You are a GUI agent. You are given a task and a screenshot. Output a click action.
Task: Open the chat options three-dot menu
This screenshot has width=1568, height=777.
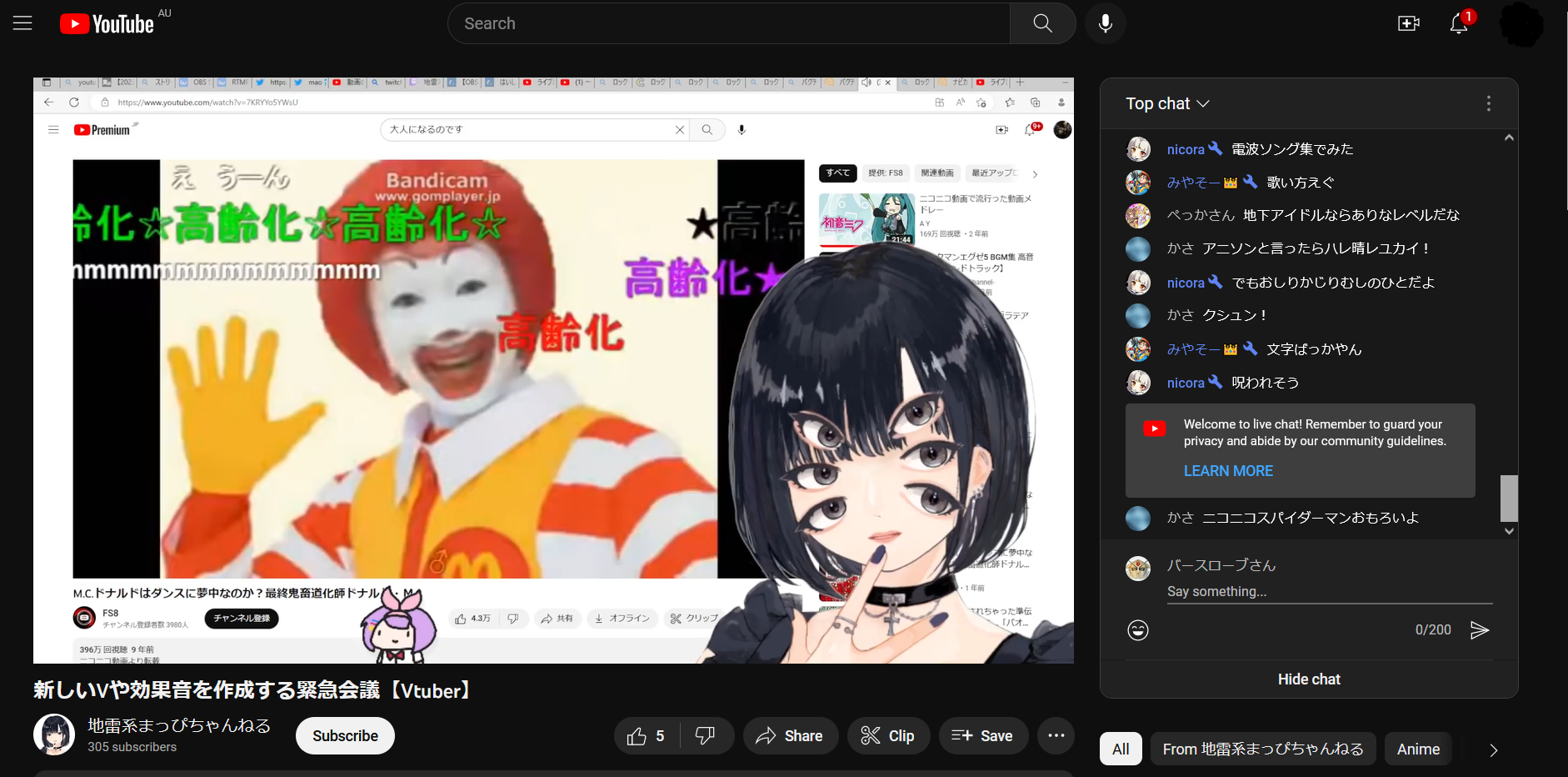pos(1489,103)
